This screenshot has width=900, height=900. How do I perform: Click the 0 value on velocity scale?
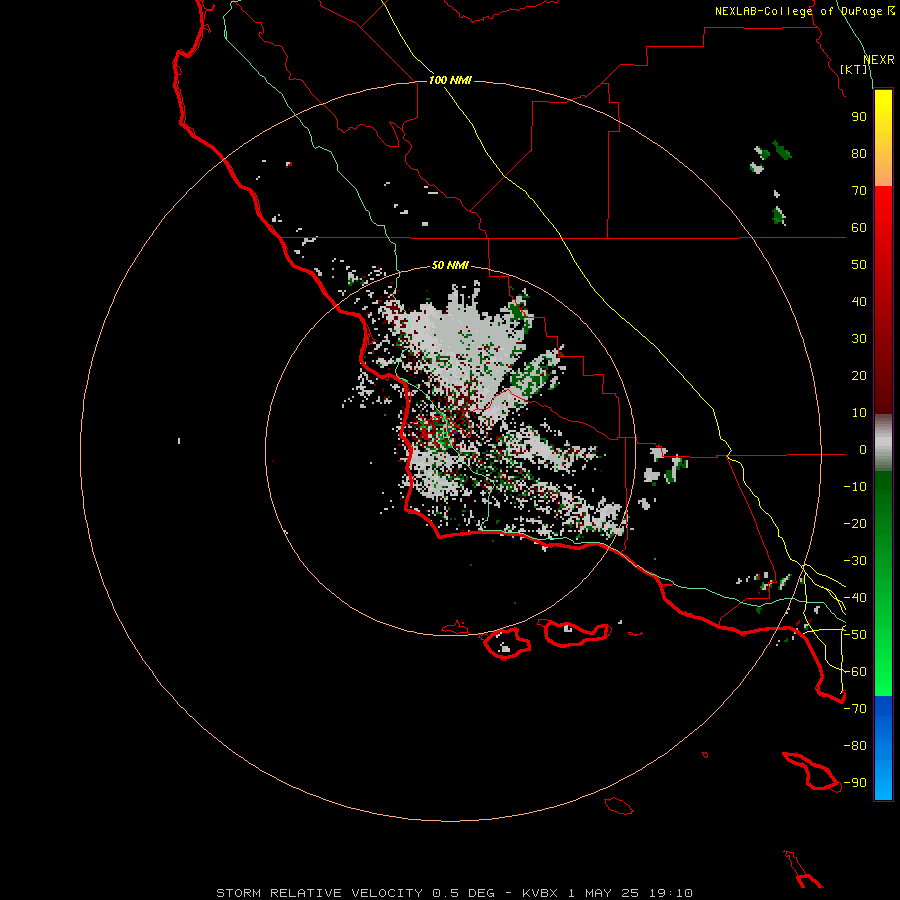pyautogui.click(x=863, y=449)
